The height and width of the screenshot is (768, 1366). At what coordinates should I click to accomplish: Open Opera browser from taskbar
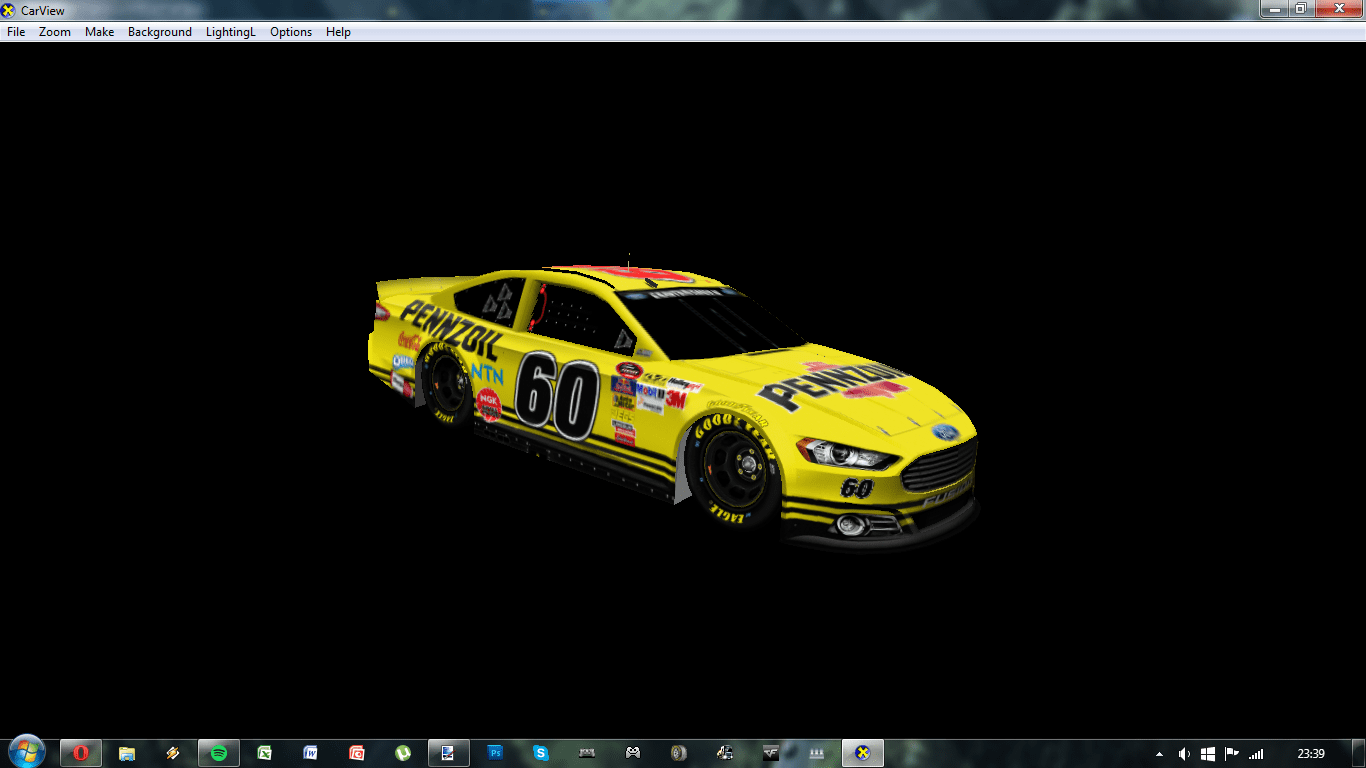pos(81,753)
